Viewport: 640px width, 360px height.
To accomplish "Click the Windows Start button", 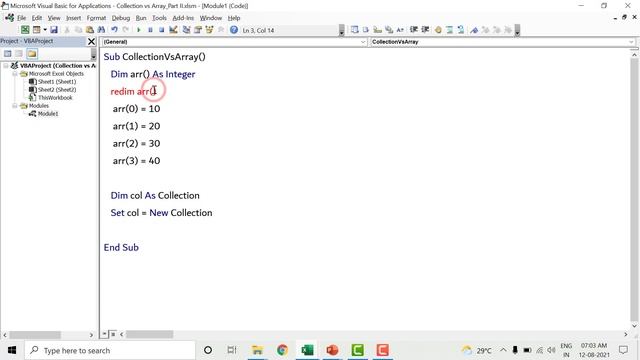I will [12, 350].
